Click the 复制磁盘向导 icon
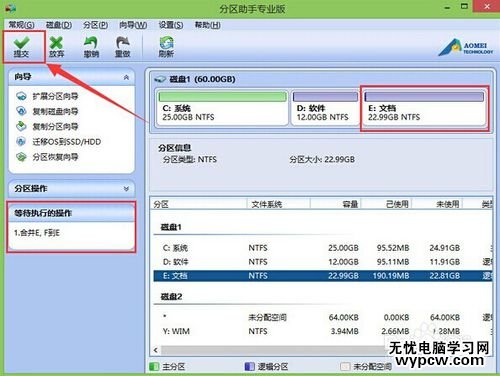This screenshot has width=500, height=376. click(21, 111)
